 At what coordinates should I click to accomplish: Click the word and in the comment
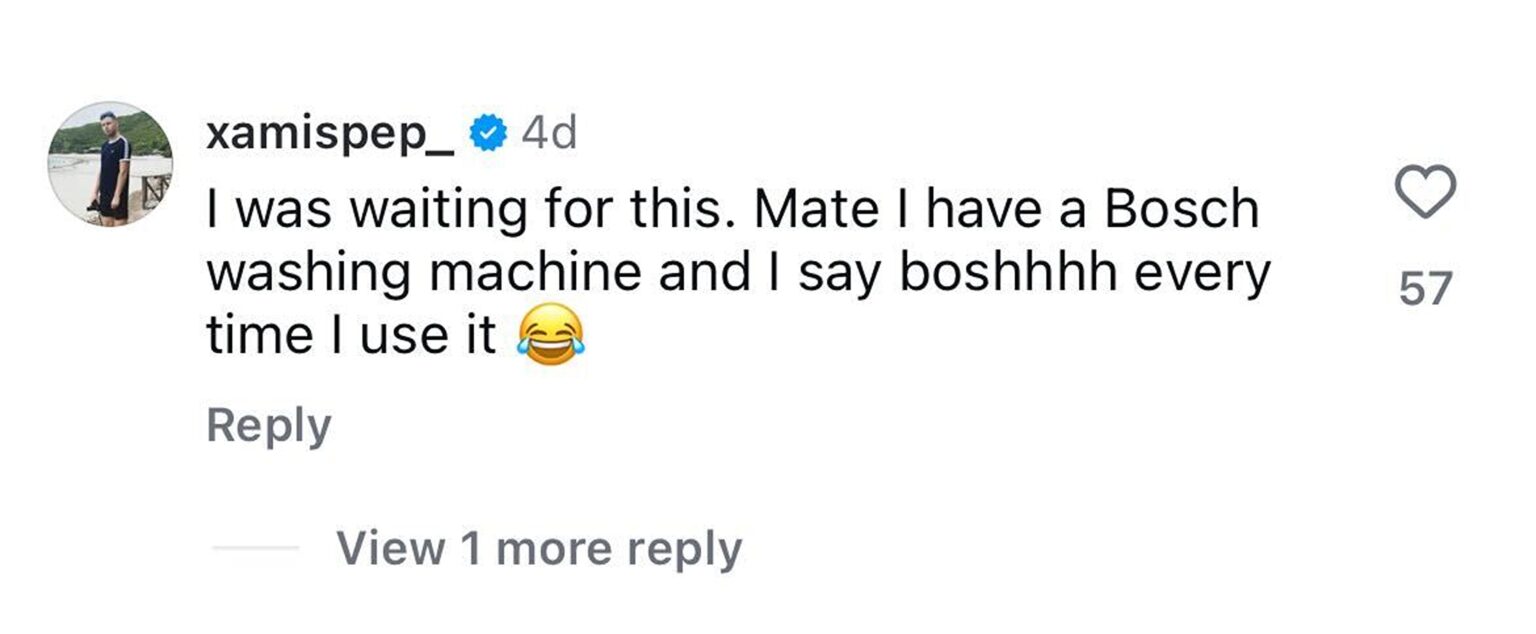click(x=702, y=272)
